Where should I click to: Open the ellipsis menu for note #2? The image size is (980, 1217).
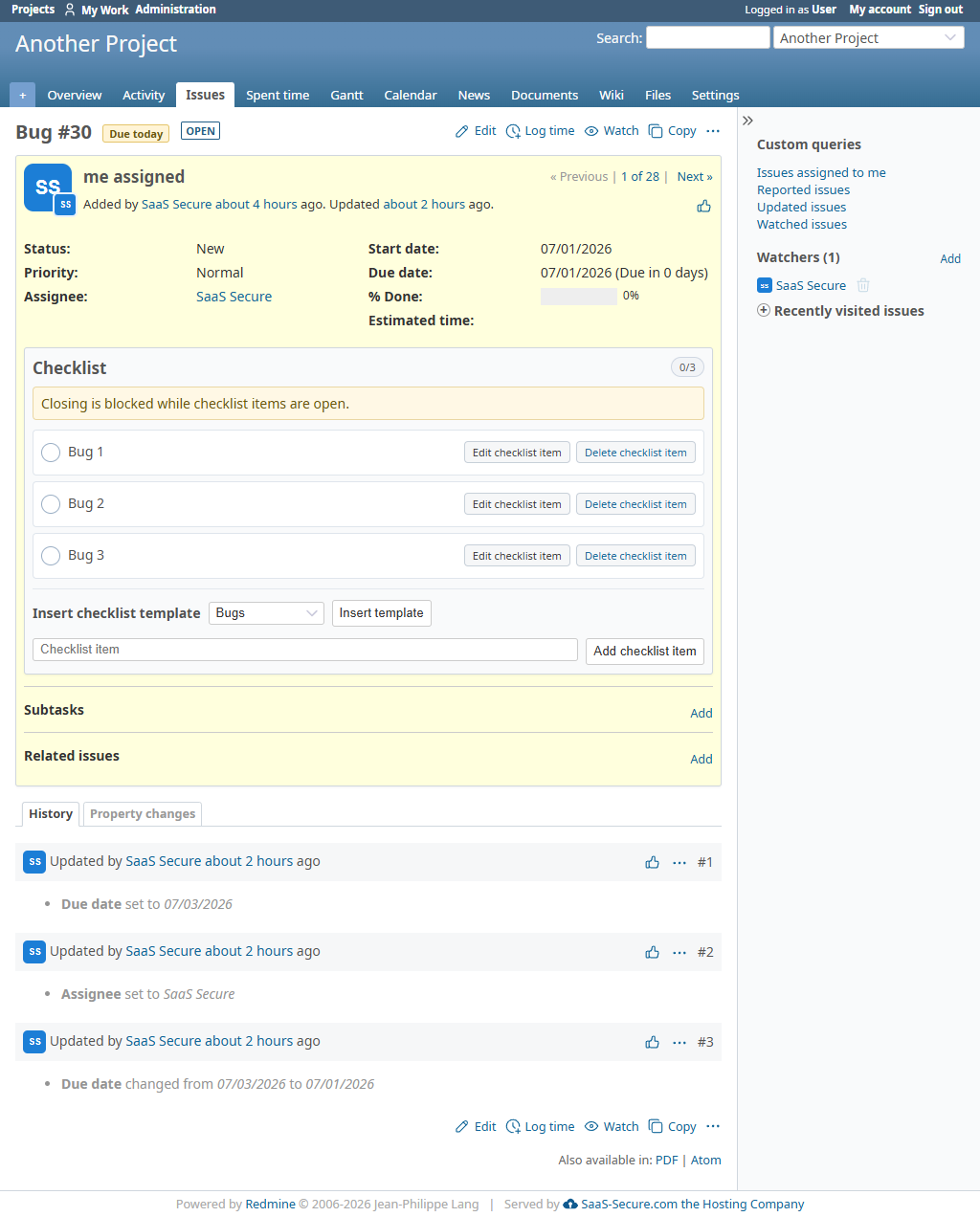[x=679, y=952]
